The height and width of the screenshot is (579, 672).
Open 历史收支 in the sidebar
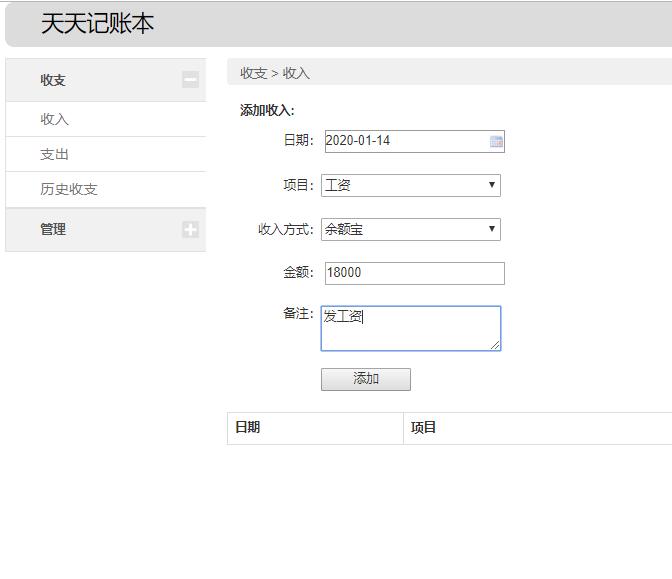(x=106, y=189)
